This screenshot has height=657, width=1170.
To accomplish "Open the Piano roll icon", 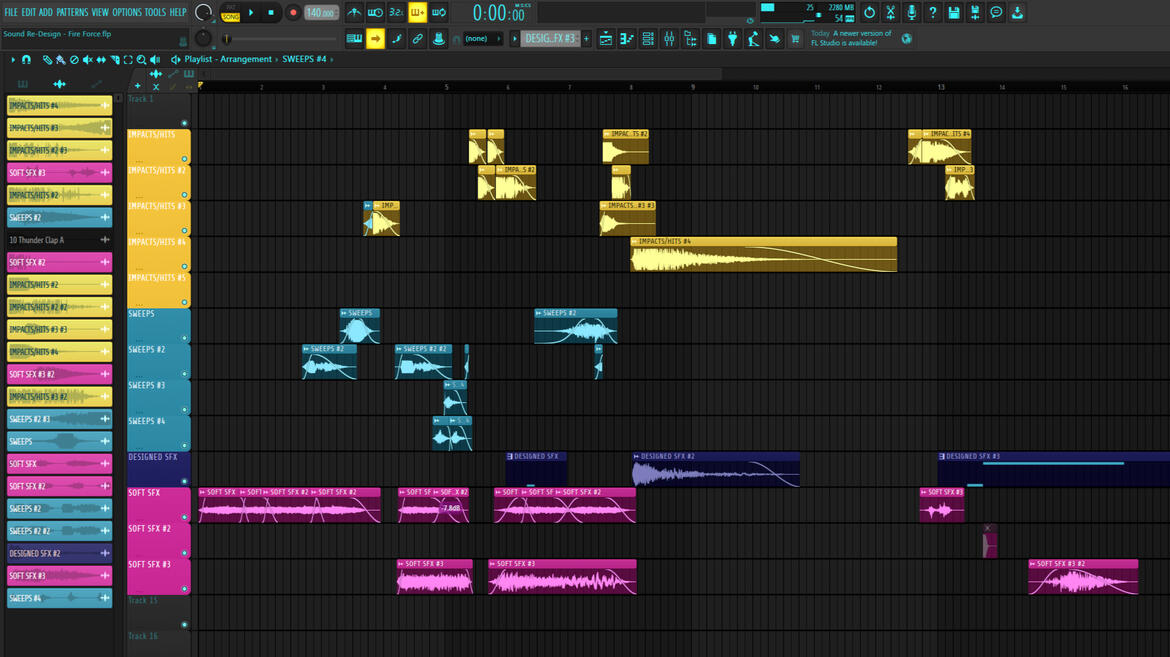I will pos(627,38).
